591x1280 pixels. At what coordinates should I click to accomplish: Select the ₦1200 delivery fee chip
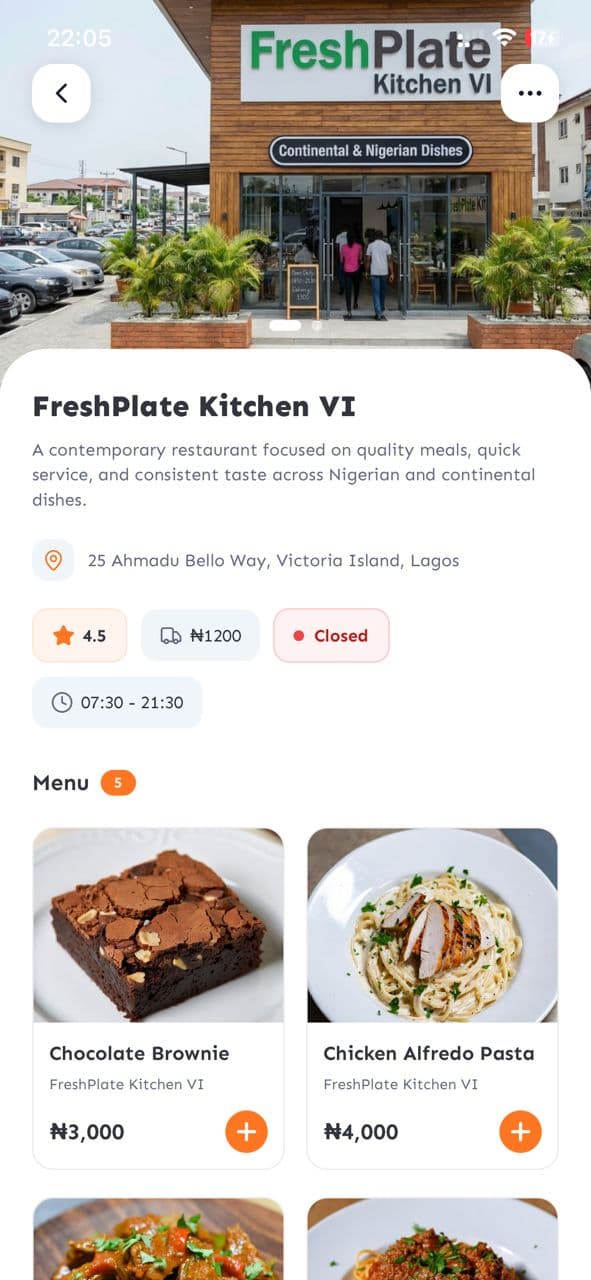pyautogui.click(x=200, y=635)
